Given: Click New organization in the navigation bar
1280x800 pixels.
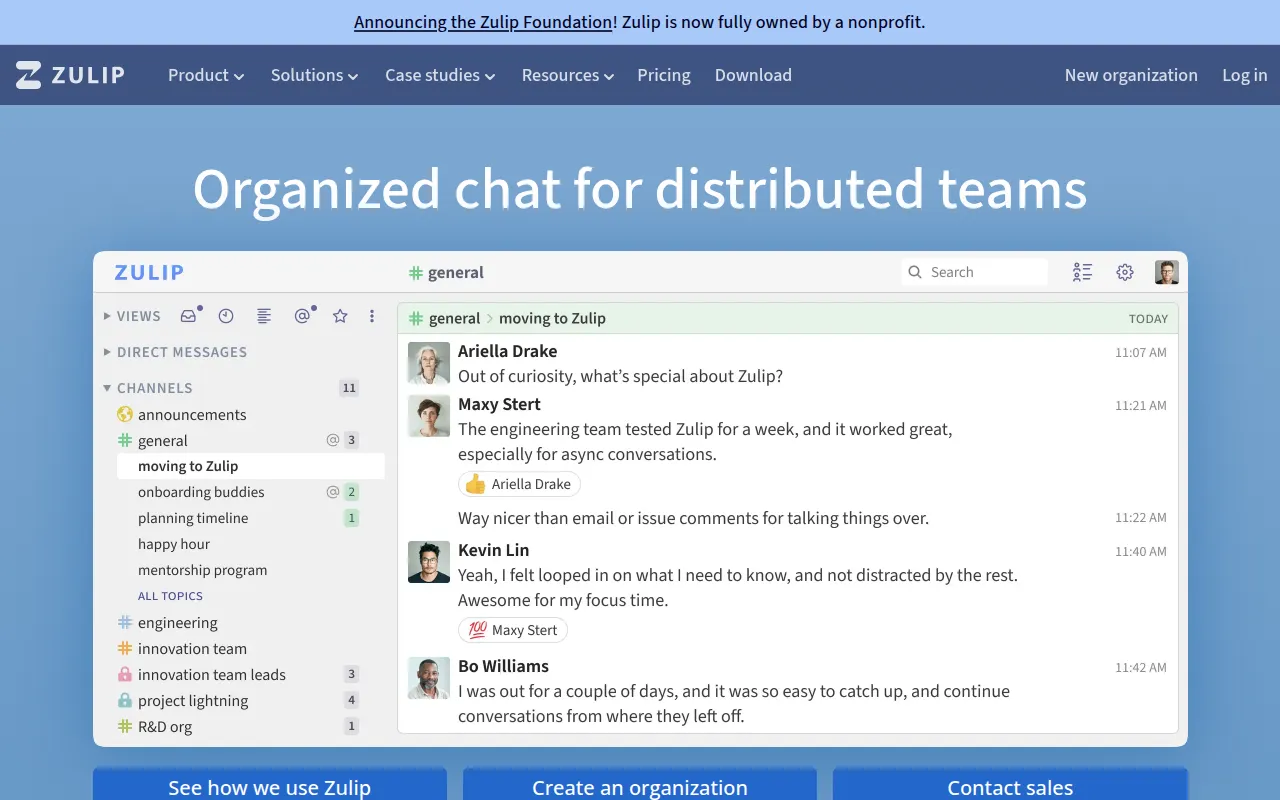Looking at the screenshot, I should tap(1131, 75).
